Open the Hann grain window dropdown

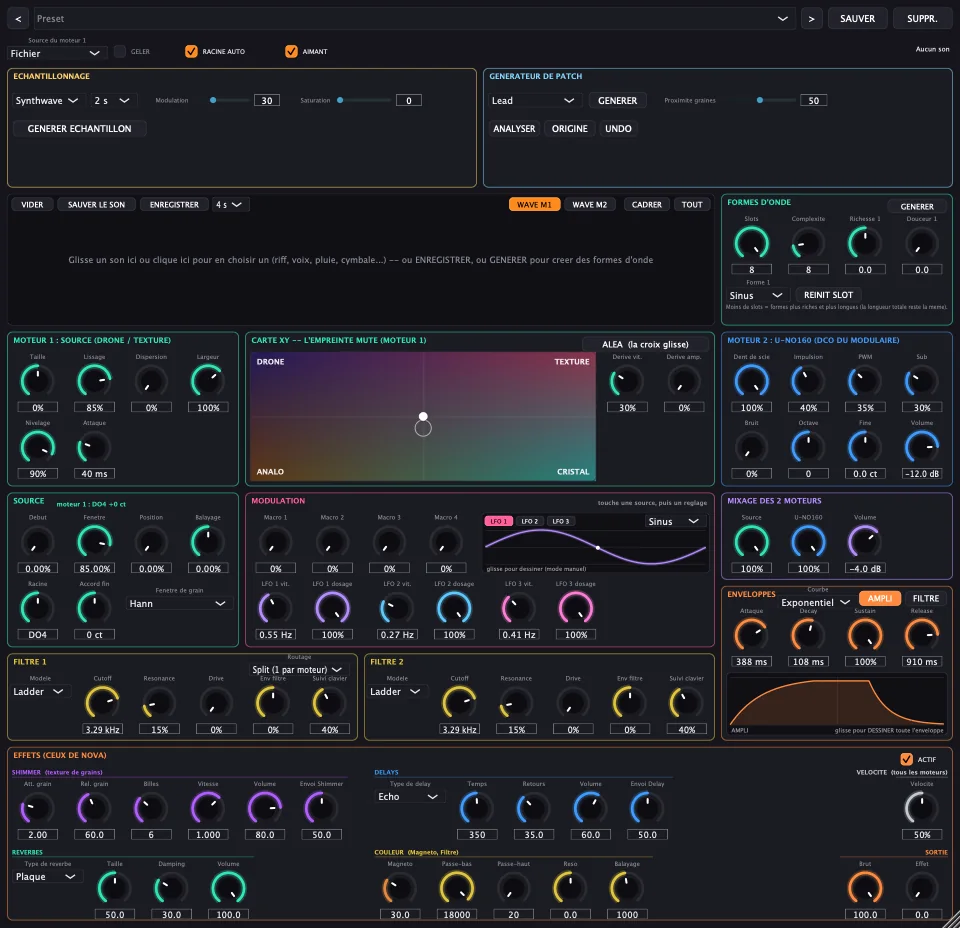[179, 604]
